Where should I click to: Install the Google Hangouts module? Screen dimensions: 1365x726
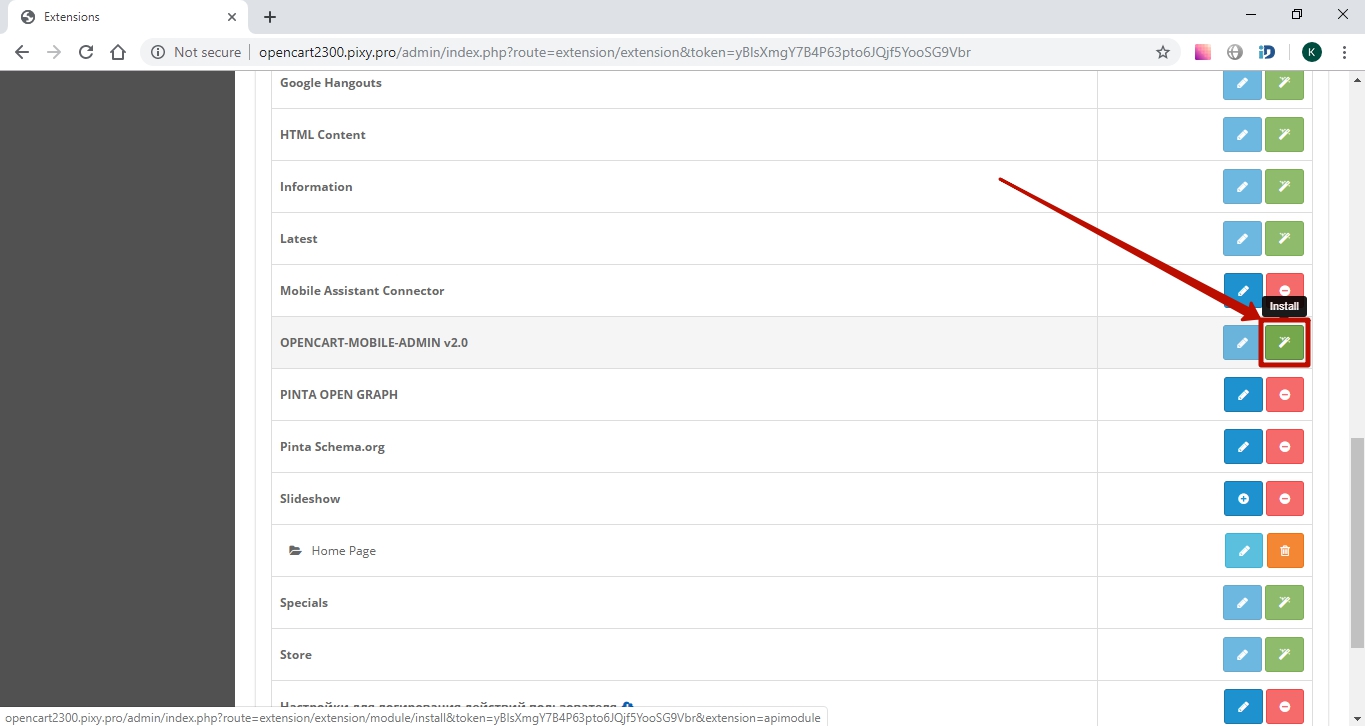coord(1284,83)
